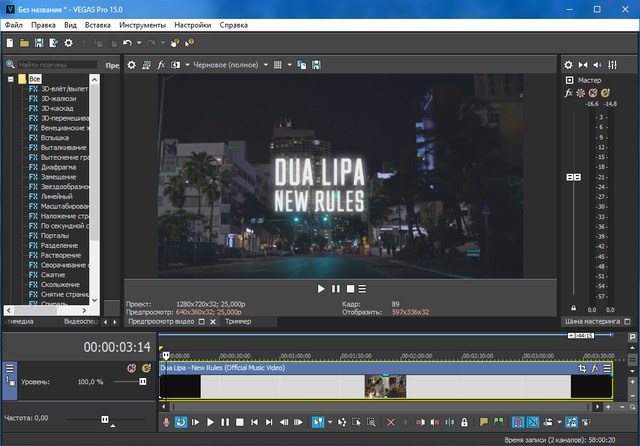Screen dimensions: 640x446
Task: Toggle the split screen view in preview
Action: coord(176,65)
